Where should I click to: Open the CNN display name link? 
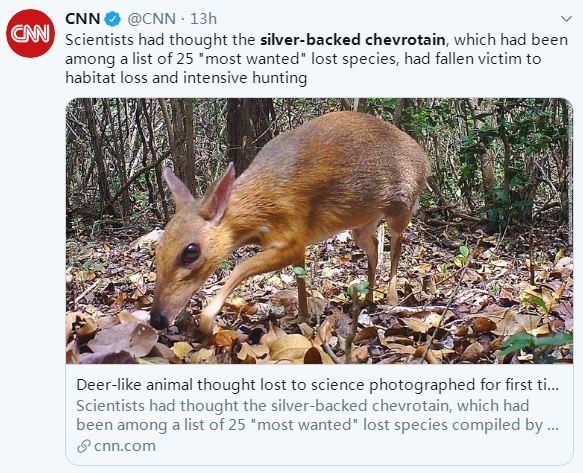83,19
